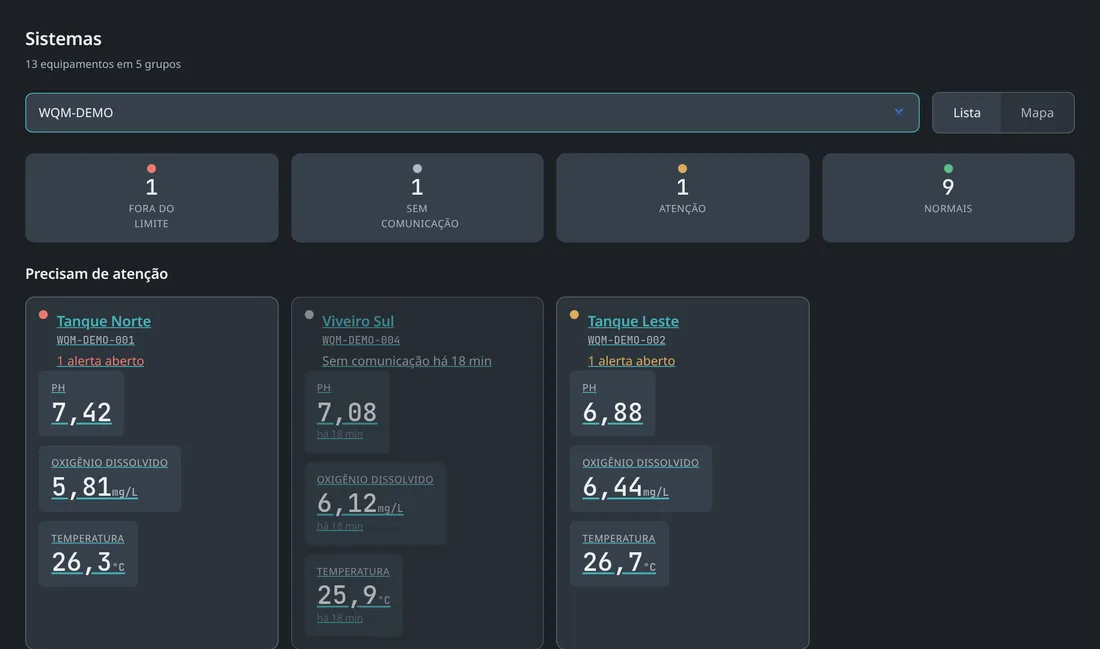Screen dimensions: 1100x649
Task: Click the PH label in Viveiro Sul card
Action: coord(323,387)
